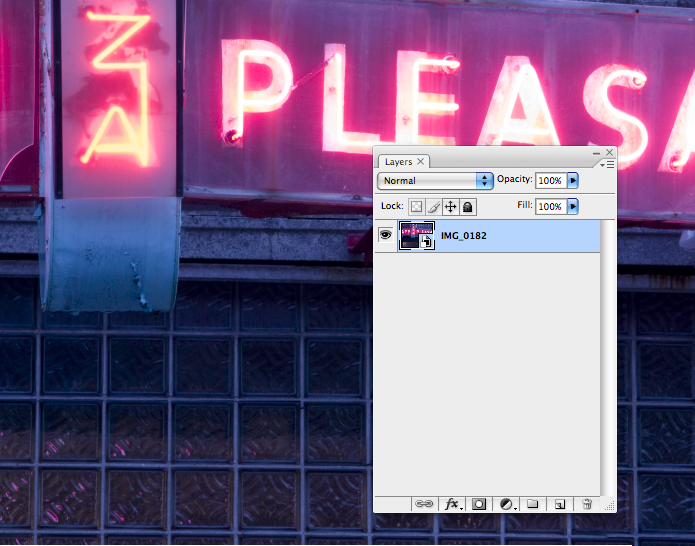The height and width of the screenshot is (546, 695).
Task: Create a new layer
Action: tap(560, 504)
